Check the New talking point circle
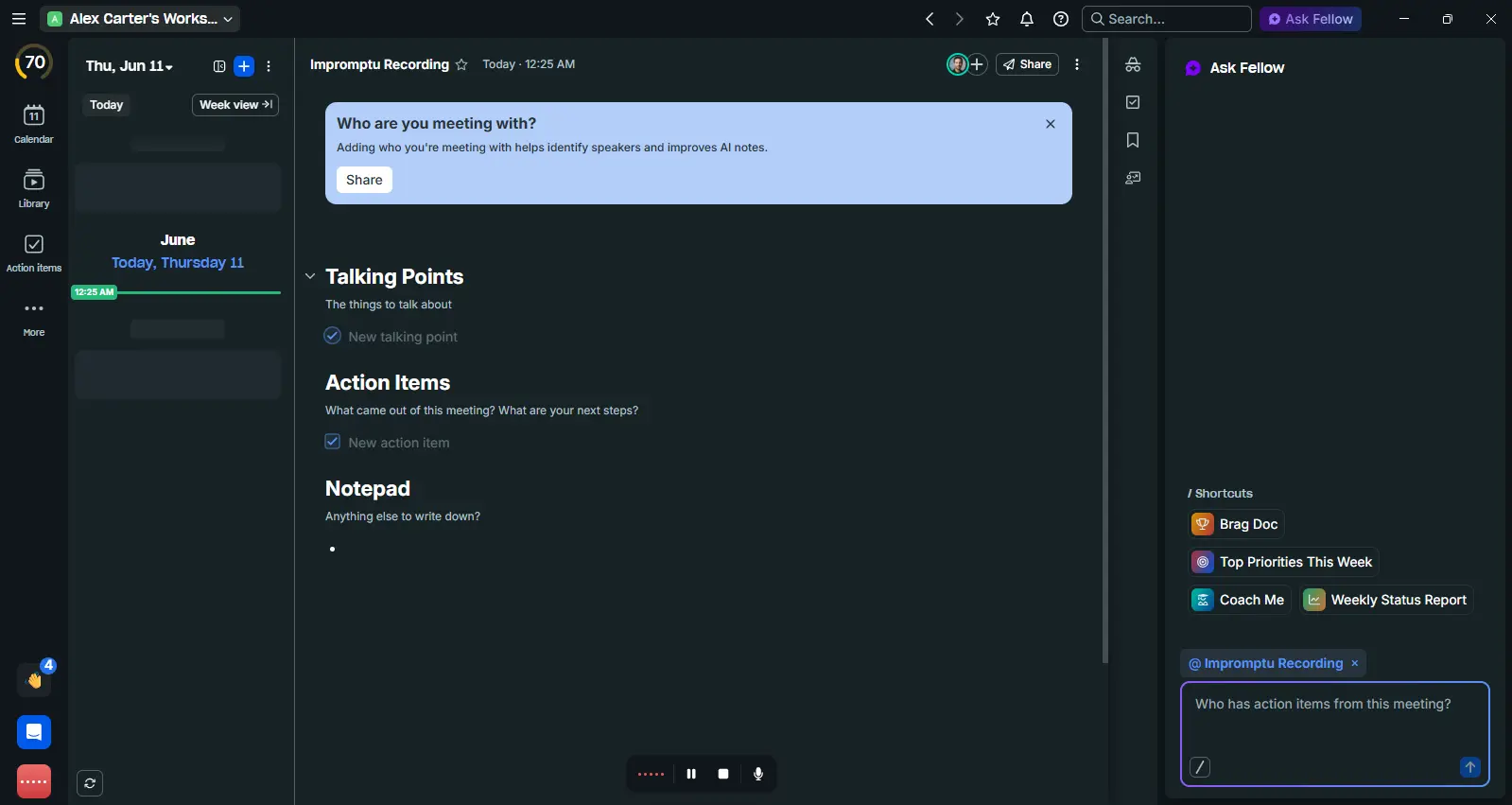1512x805 pixels. 333,336
